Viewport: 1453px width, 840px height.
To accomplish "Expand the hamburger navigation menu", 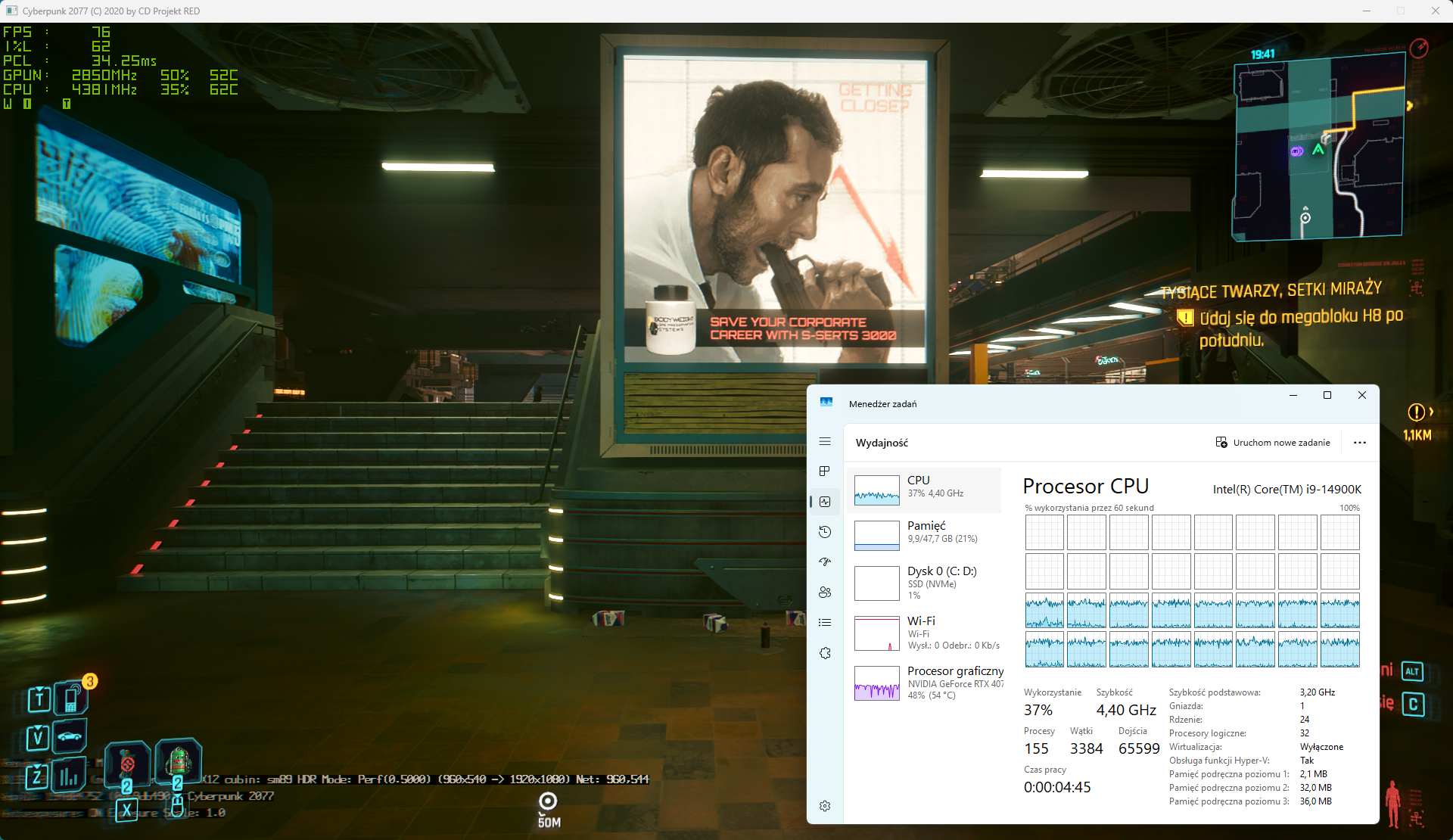I will point(825,441).
